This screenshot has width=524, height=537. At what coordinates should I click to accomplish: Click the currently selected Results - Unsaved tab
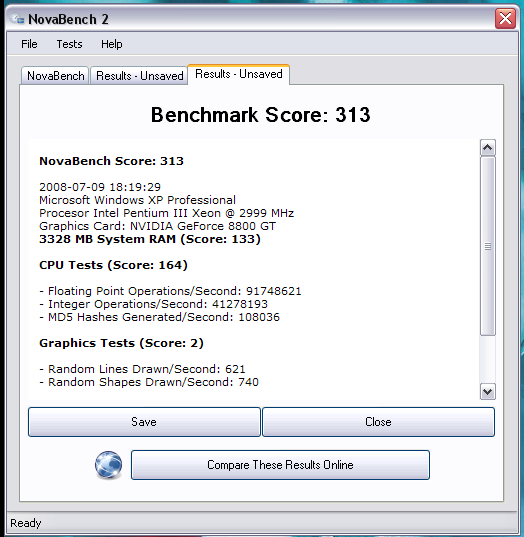[239, 74]
